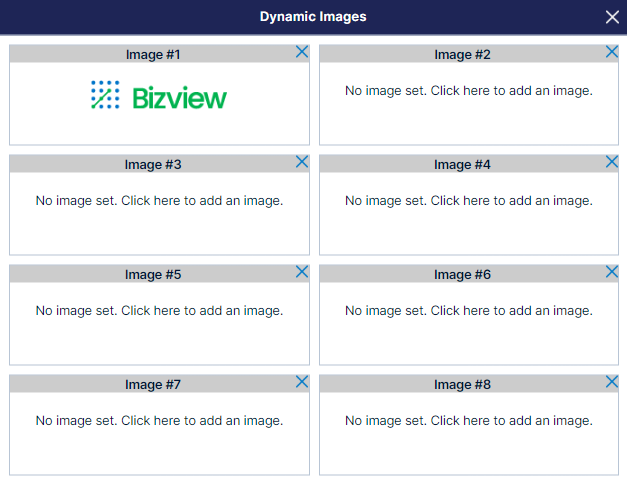Screen dimensions: 627x482
Task: Add an image to Image #2 slot
Action: coord(469,91)
